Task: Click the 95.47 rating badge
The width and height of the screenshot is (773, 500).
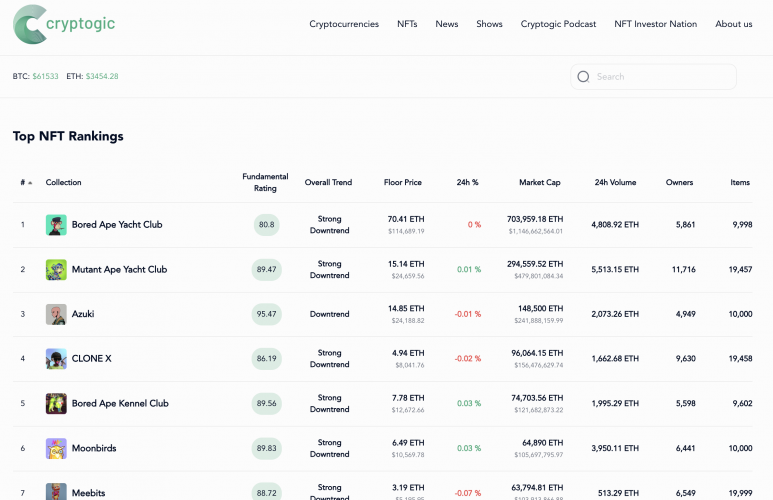Action: point(267,314)
